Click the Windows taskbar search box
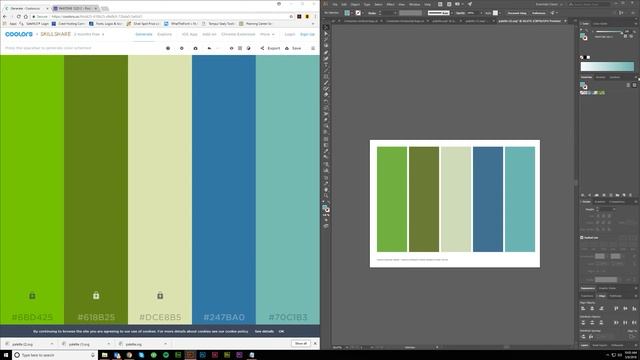The height and width of the screenshot is (360, 640). 54,355
